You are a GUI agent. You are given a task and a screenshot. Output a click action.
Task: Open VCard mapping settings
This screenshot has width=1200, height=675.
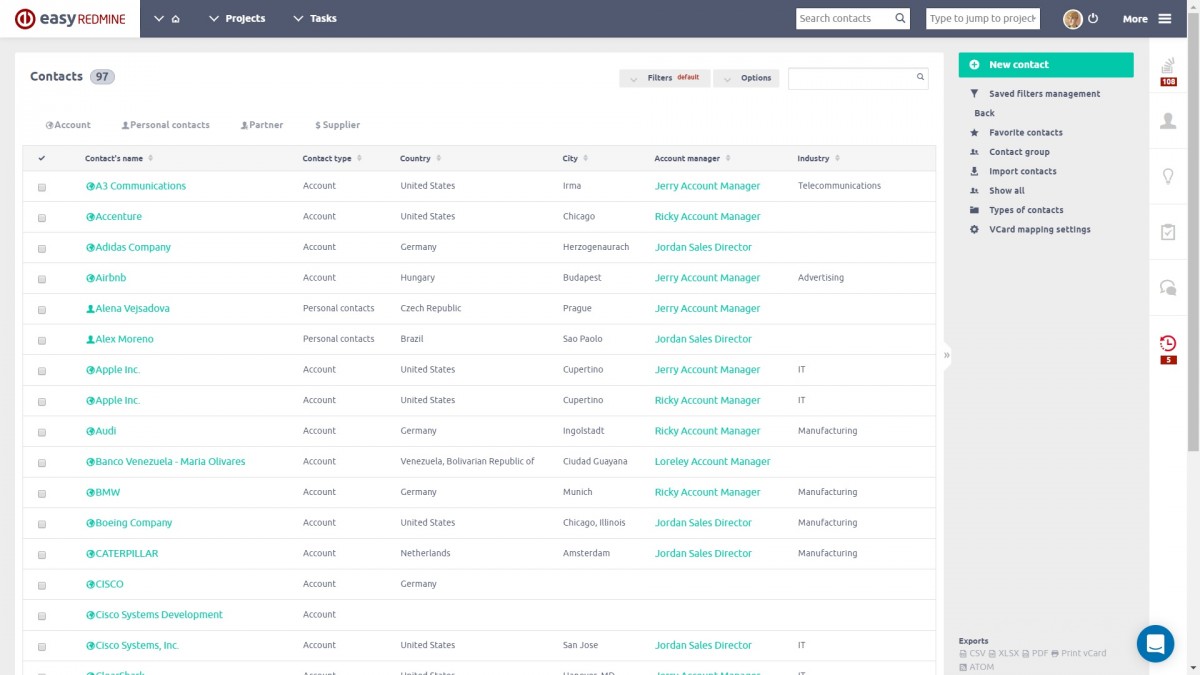[x=1039, y=229]
